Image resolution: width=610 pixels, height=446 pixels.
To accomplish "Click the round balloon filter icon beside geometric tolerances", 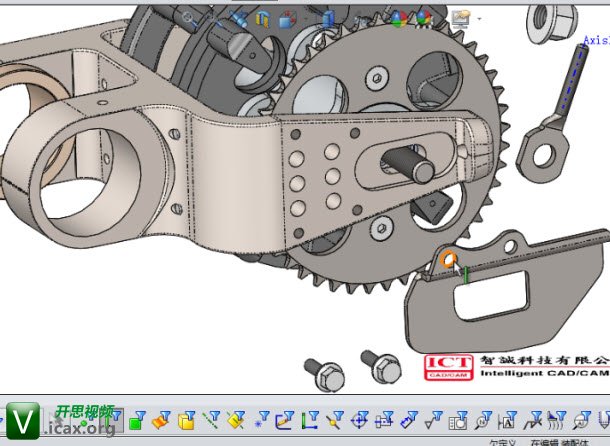I will [x=483, y=421].
